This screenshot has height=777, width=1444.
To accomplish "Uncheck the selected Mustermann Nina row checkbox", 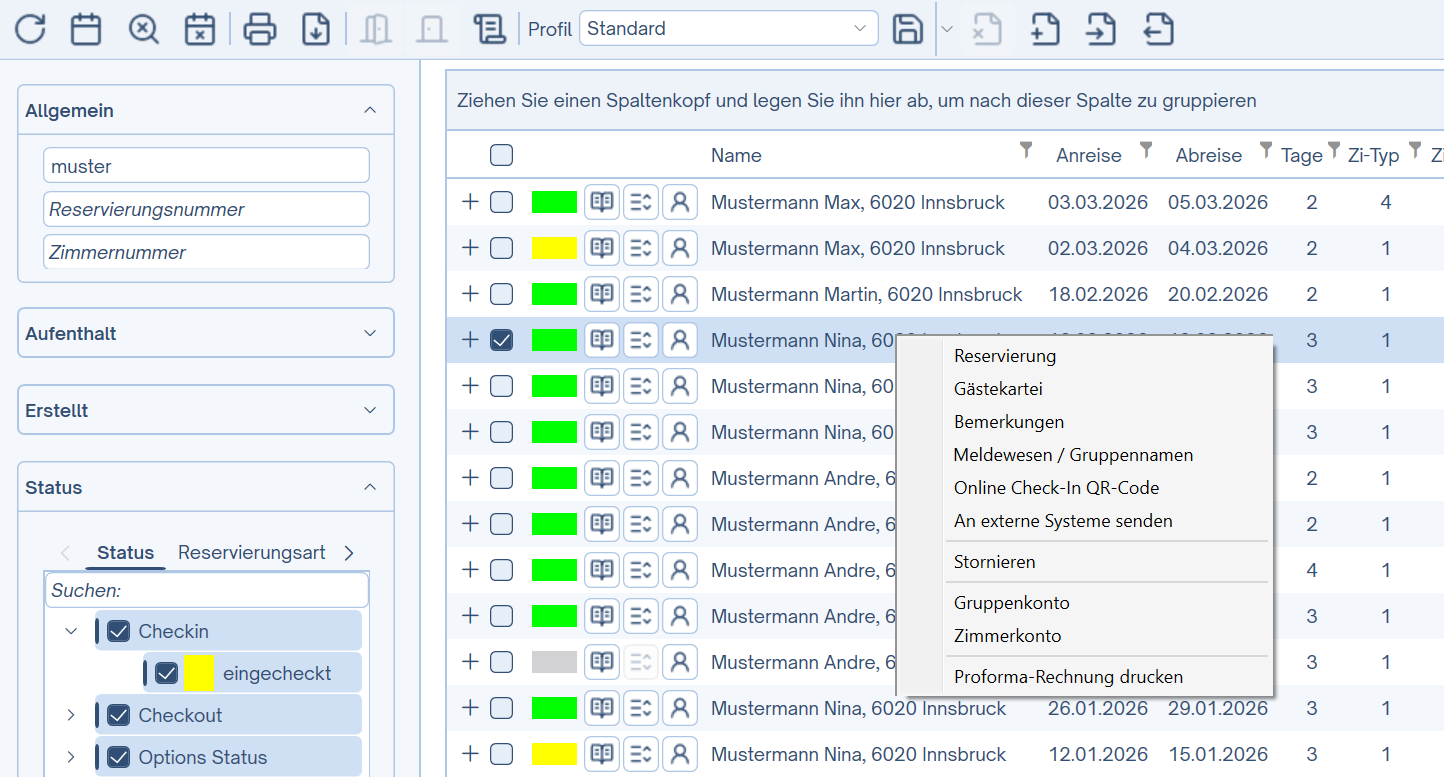I will 502,340.
